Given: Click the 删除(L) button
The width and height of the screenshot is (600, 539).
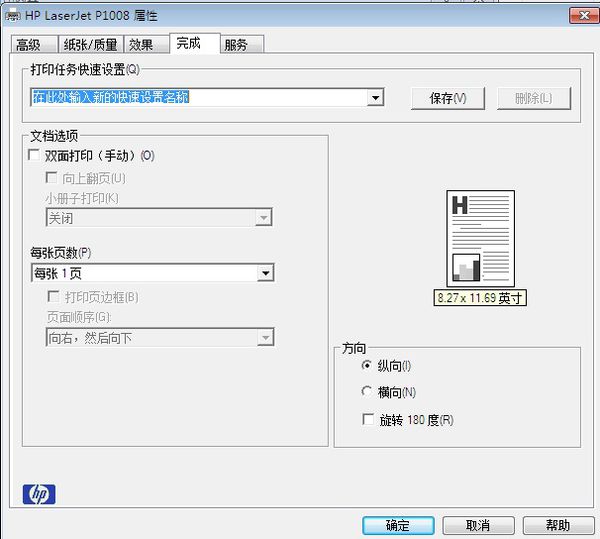Looking at the screenshot, I should [x=534, y=98].
